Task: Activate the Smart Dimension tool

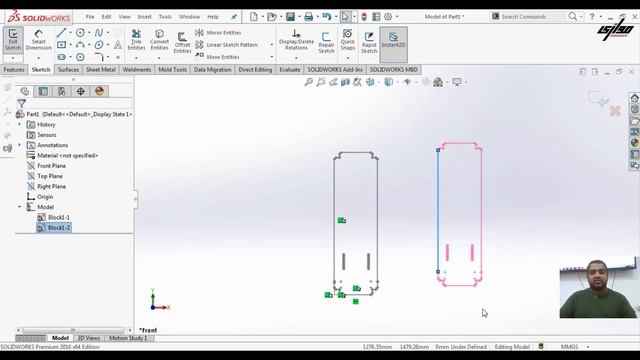Action: (x=38, y=40)
